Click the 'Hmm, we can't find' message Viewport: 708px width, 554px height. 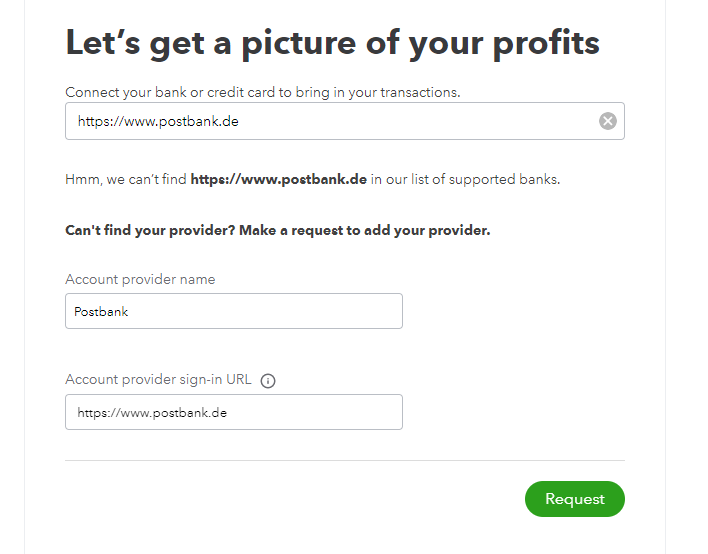click(126, 180)
